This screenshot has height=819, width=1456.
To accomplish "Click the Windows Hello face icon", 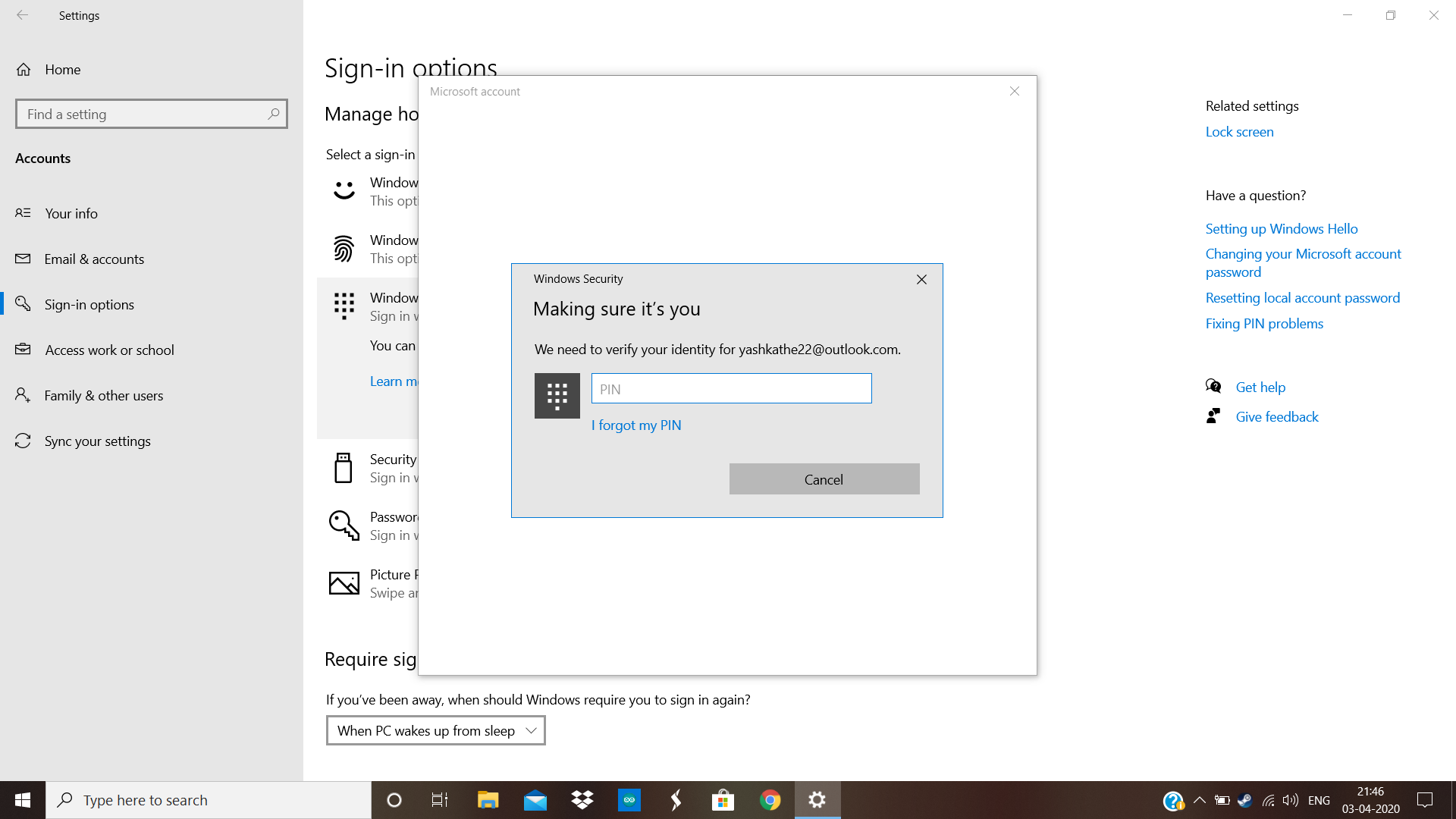I will coord(344,190).
